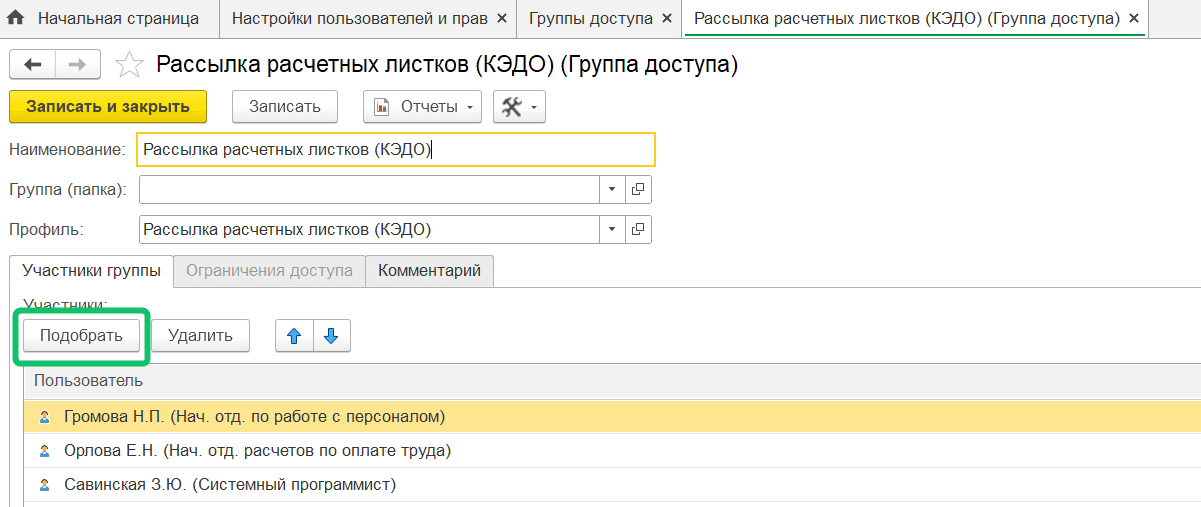Close the Настройки пользователей и прав tab
Screen dimensions: 1201x507
coord(502,19)
